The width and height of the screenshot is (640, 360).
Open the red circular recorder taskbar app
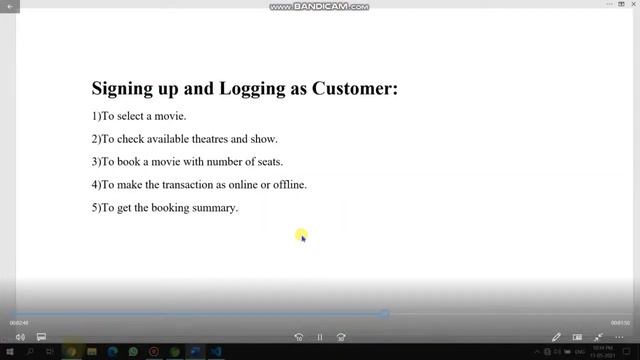point(154,352)
